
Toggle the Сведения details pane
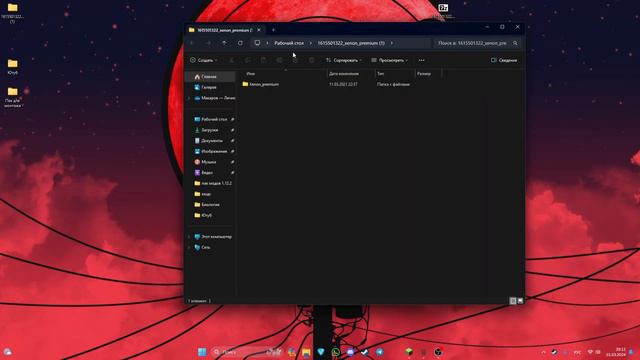click(504, 60)
